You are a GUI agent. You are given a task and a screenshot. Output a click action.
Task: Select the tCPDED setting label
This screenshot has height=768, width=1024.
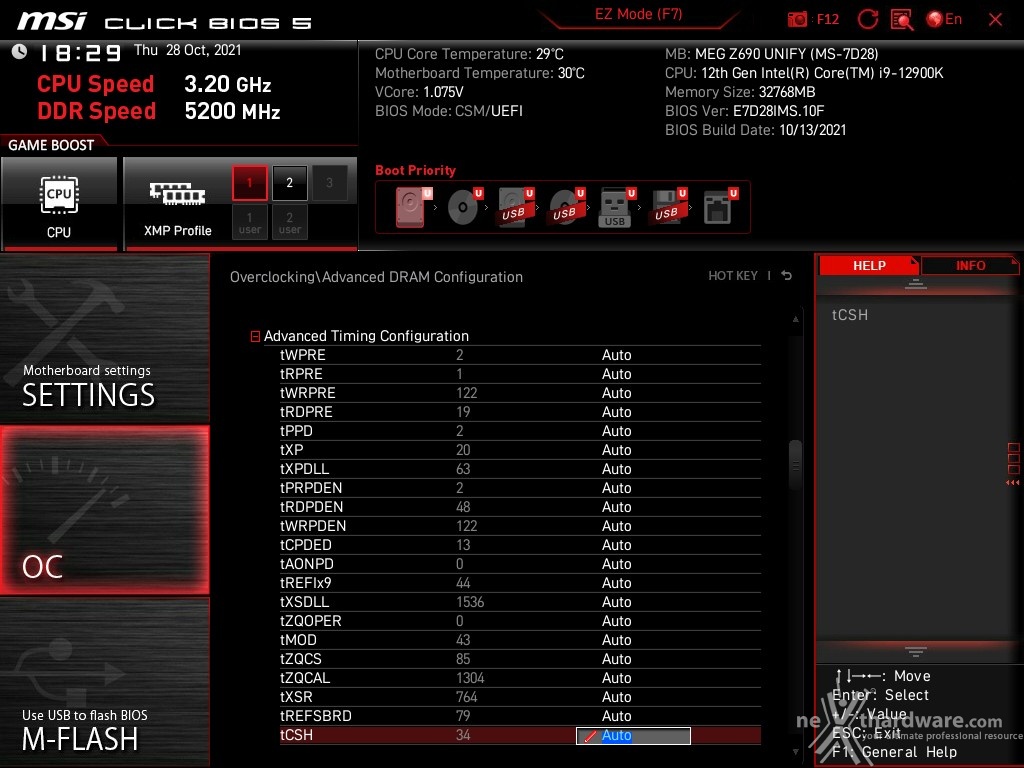[x=306, y=545]
